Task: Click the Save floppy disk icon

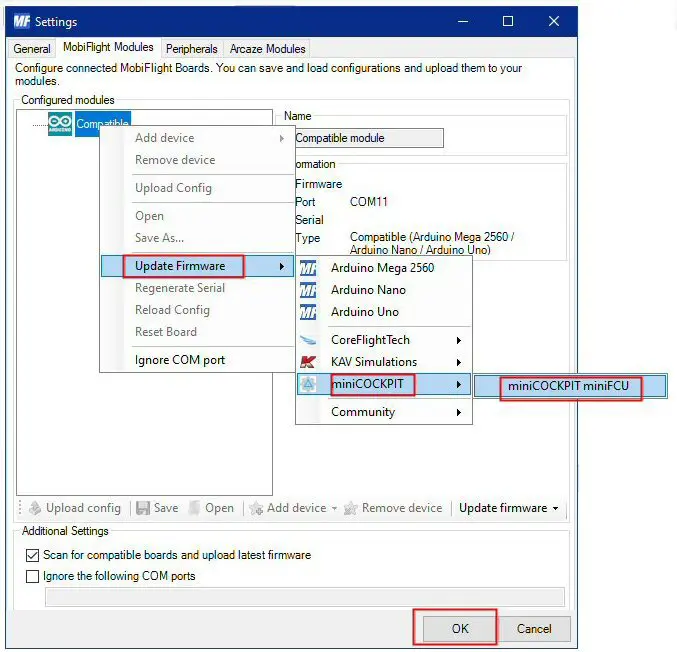Action: coord(142,508)
